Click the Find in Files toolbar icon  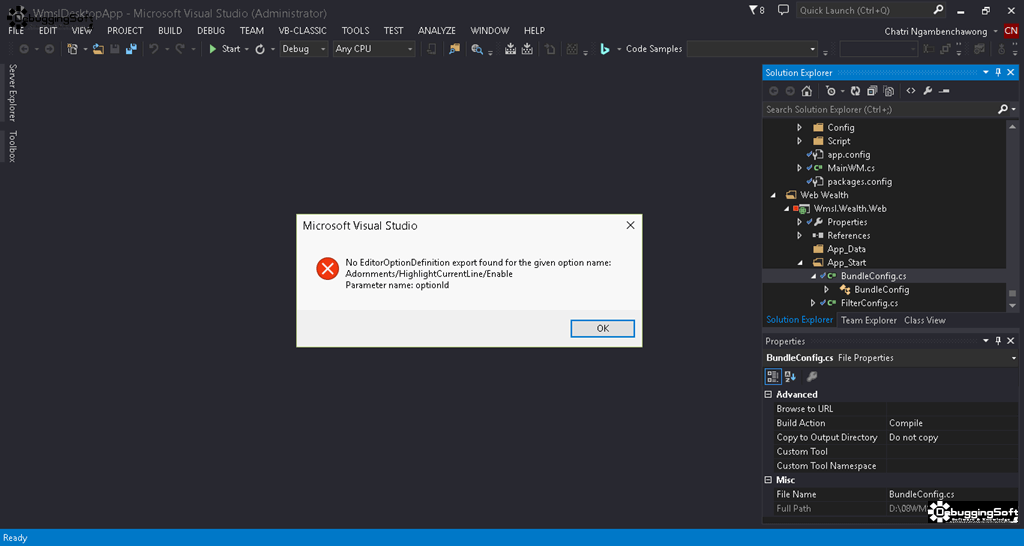tap(455, 49)
